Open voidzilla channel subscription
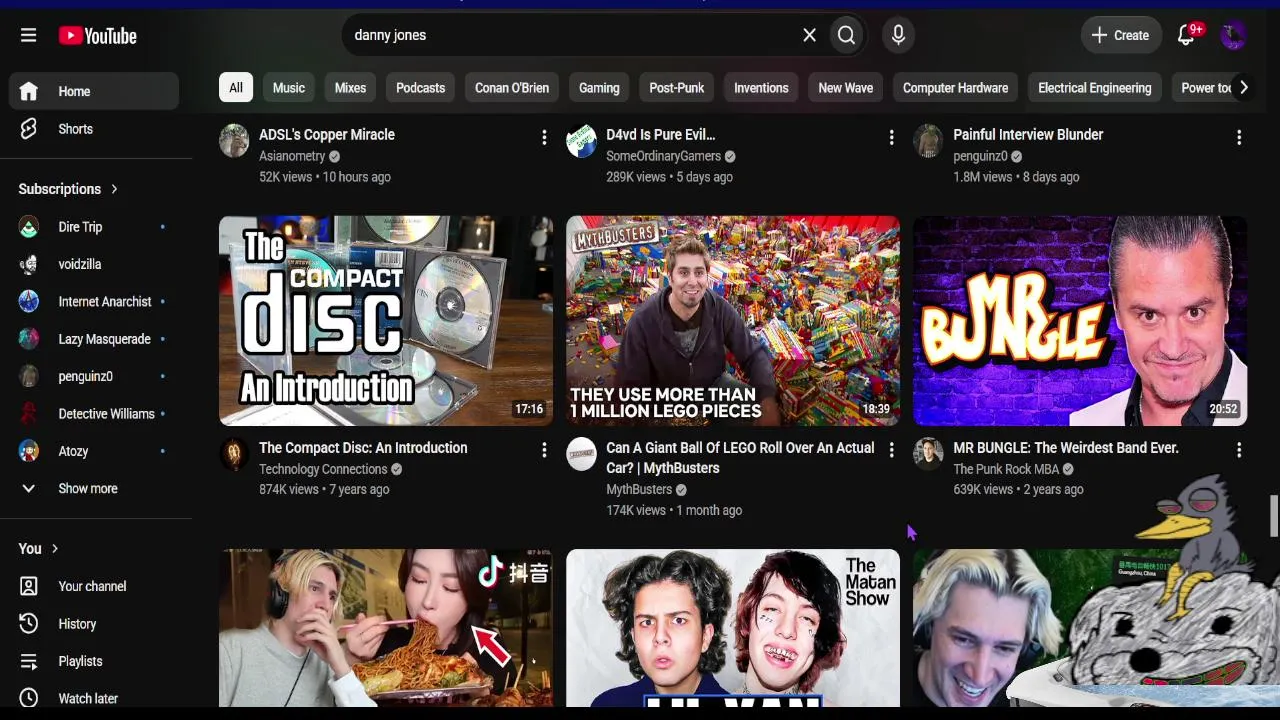1280x720 pixels. click(94, 264)
